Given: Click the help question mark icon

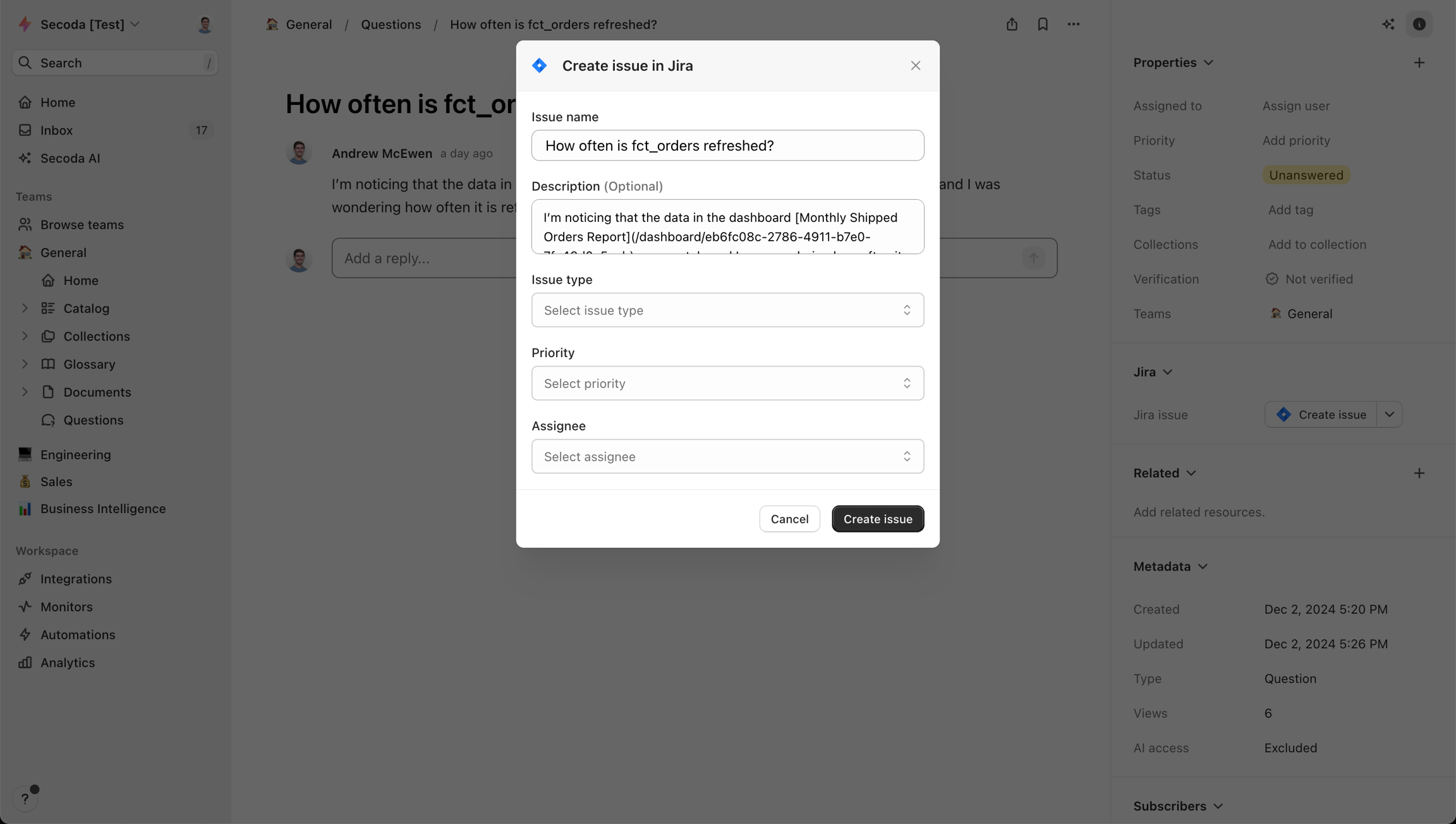Looking at the screenshot, I should click(x=25, y=799).
